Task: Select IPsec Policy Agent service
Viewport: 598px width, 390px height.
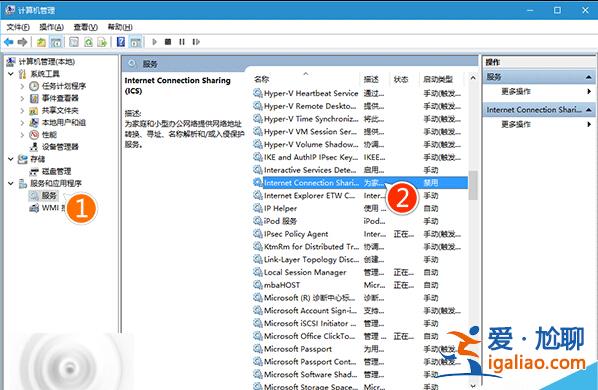Action: 360,234
